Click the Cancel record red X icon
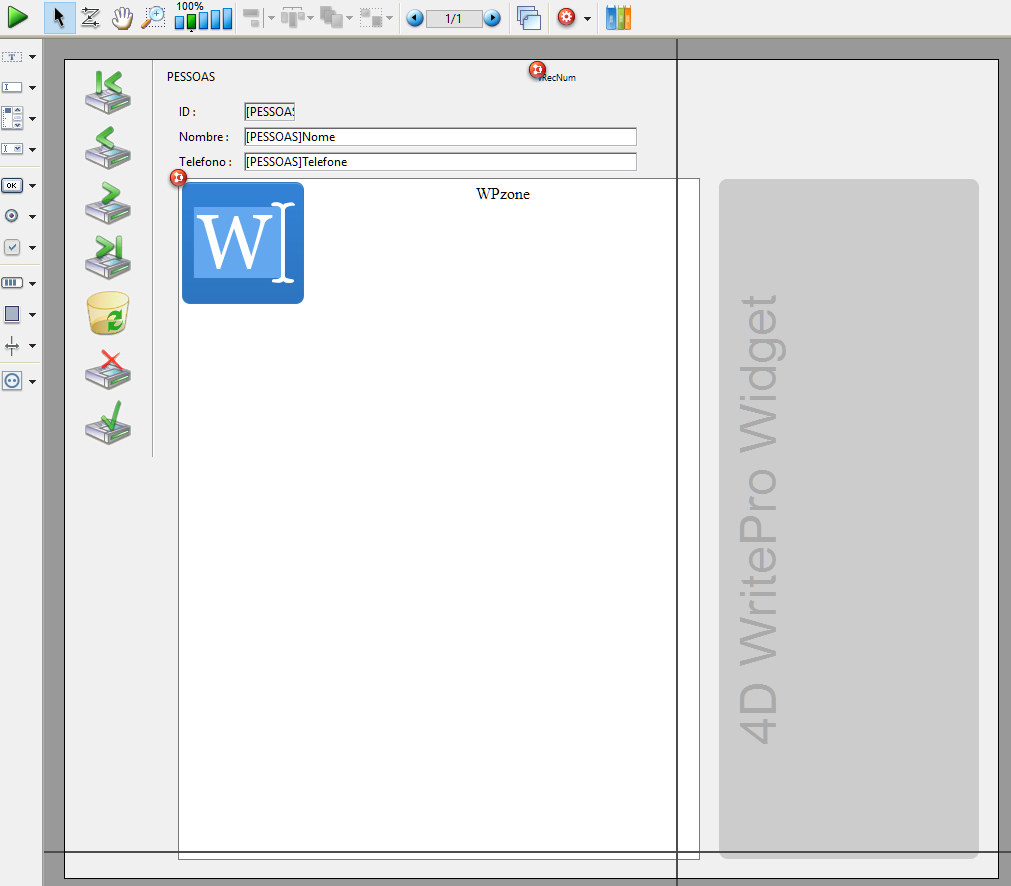The width and height of the screenshot is (1011, 886). (x=108, y=369)
